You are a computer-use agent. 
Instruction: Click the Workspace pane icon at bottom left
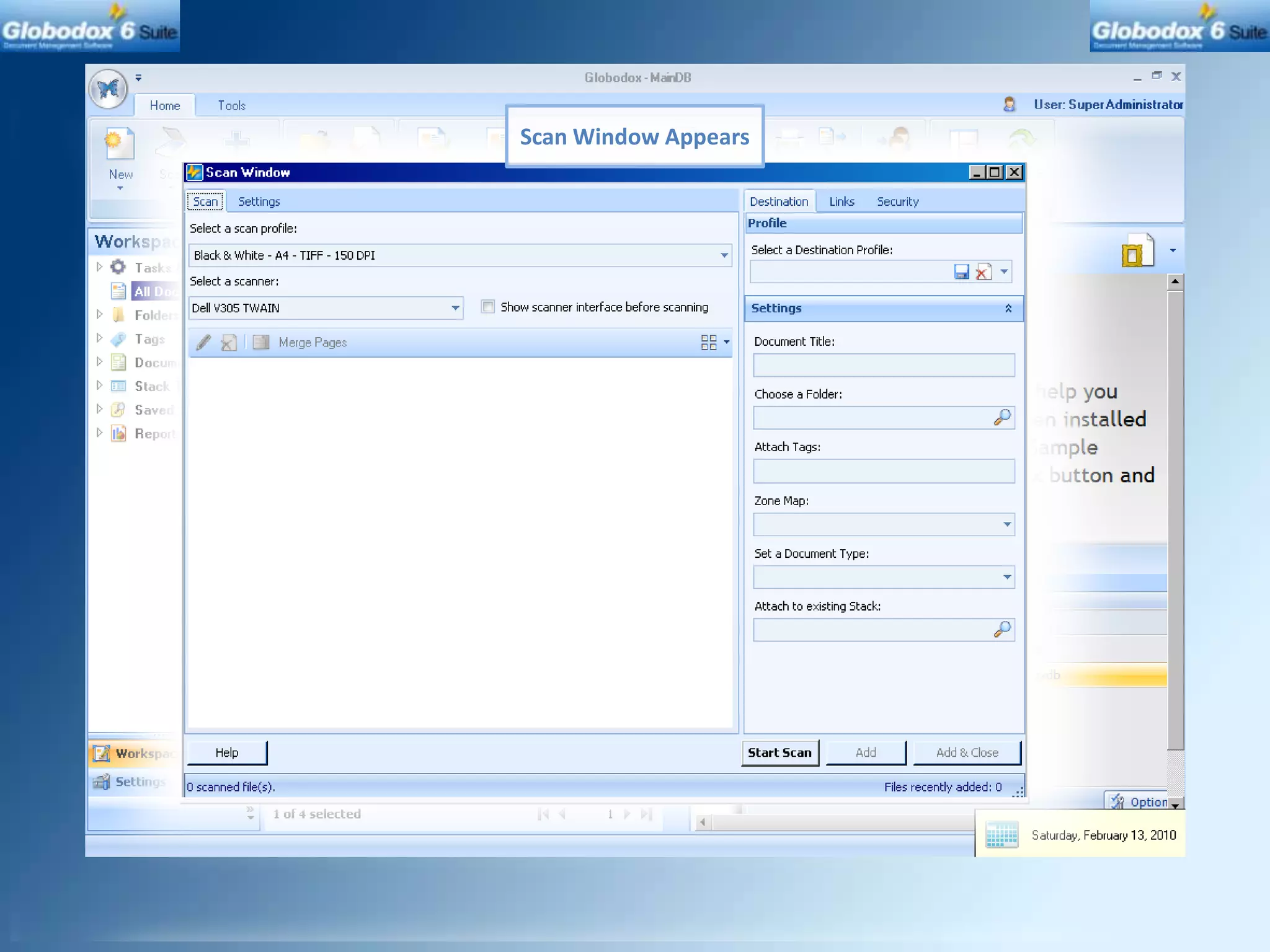[101, 754]
